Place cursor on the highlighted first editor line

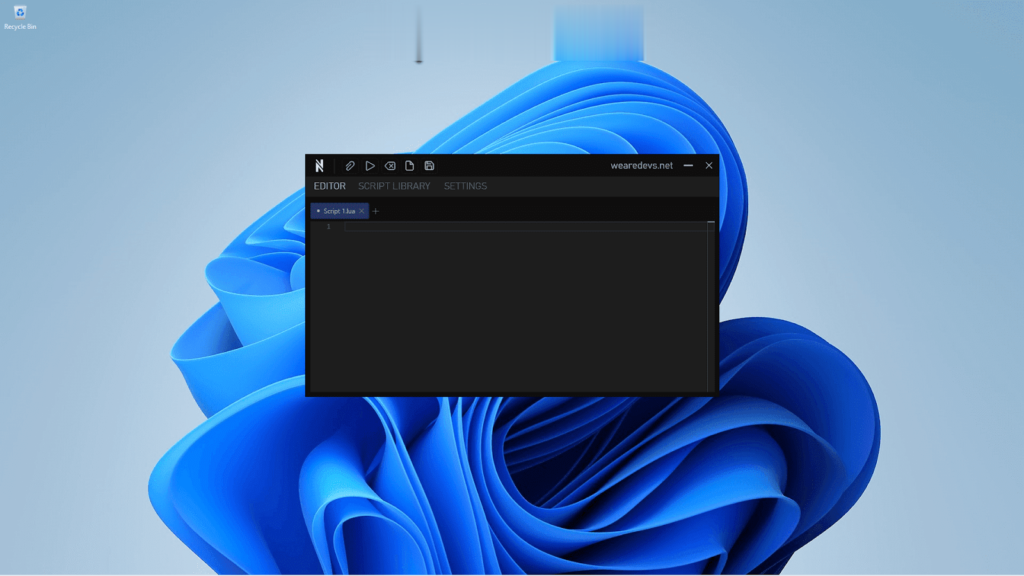pos(520,227)
